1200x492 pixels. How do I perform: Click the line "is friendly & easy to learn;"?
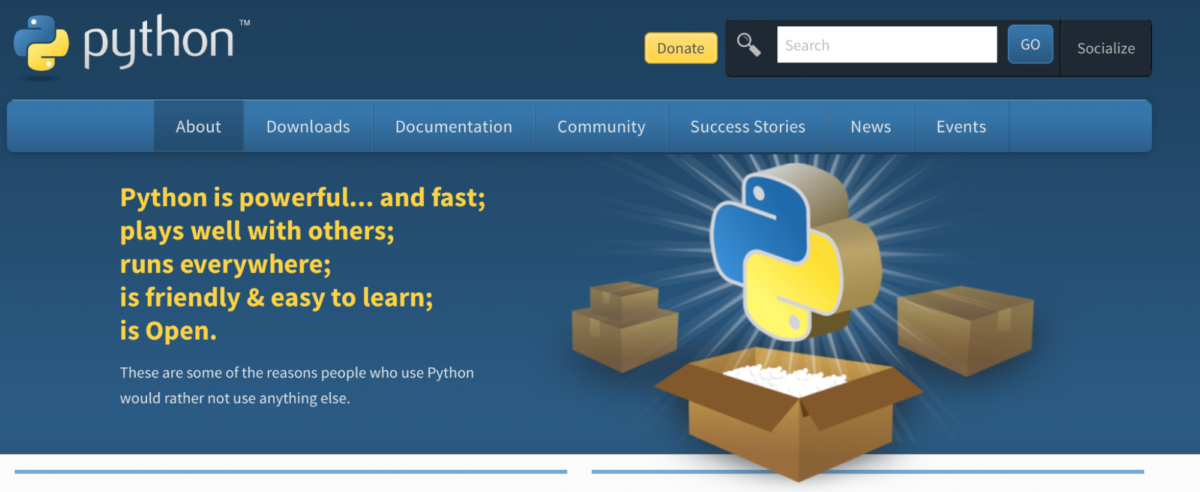[276, 298]
